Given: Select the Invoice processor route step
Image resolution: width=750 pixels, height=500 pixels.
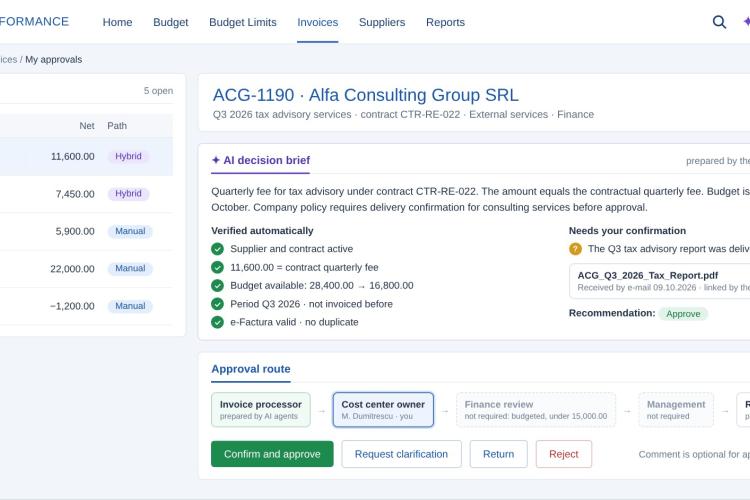Looking at the screenshot, I should [x=261, y=410].
